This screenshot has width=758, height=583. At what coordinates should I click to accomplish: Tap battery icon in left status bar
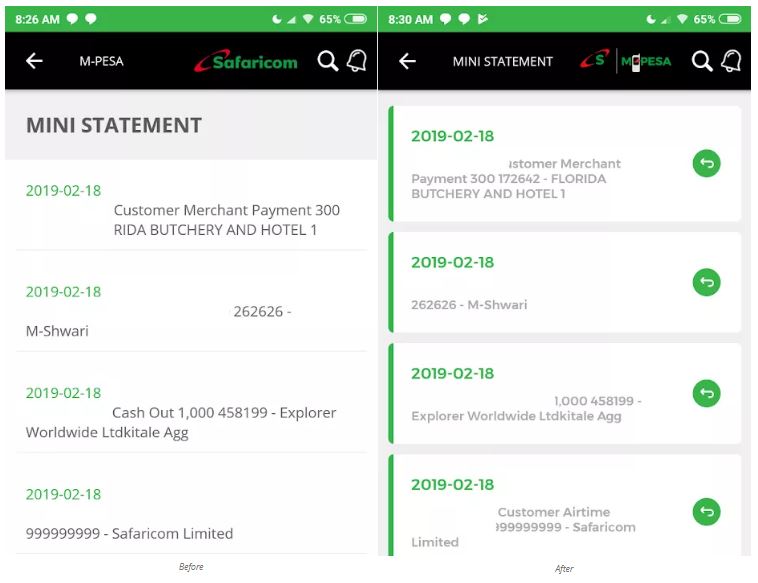point(356,19)
